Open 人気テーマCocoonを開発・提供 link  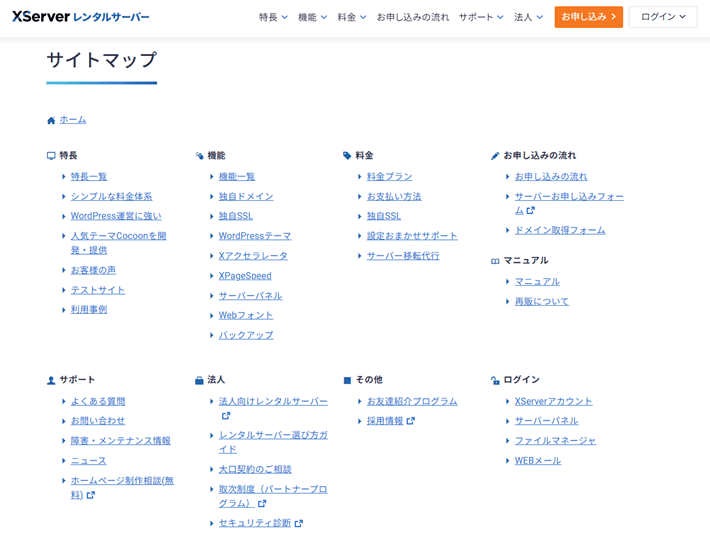pyautogui.click(x=118, y=243)
